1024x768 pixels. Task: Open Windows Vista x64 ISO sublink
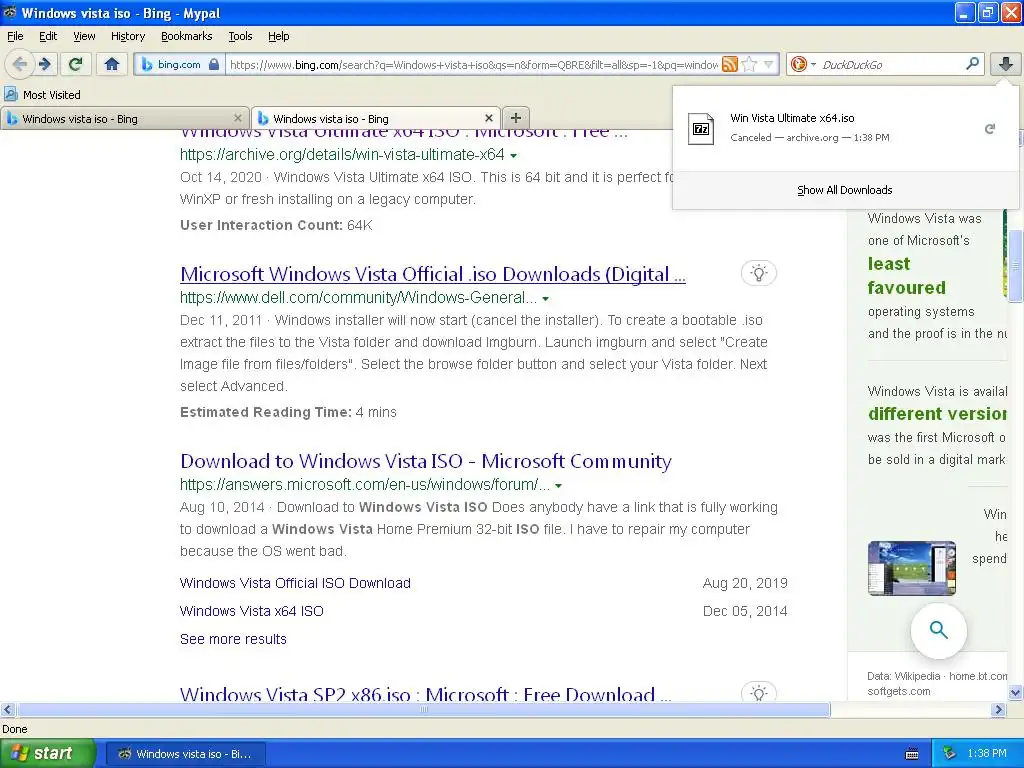click(x=251, y=611)
